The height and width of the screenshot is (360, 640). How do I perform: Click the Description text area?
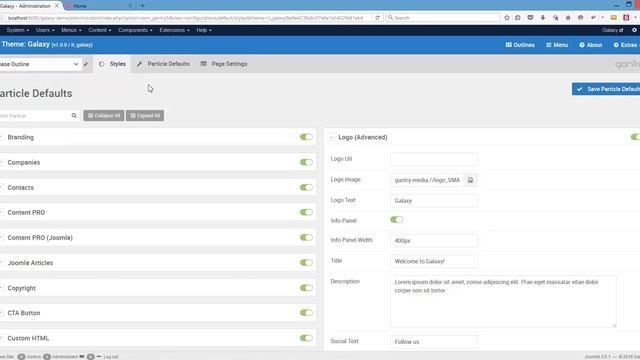pos(503,301)
